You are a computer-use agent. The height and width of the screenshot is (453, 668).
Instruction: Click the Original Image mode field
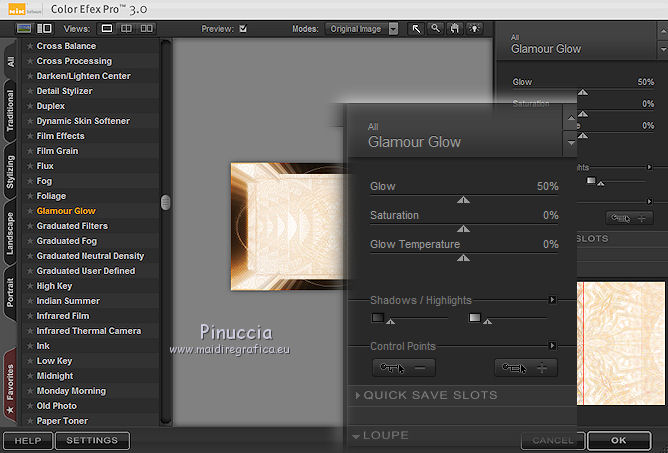(x=357, y=29)
